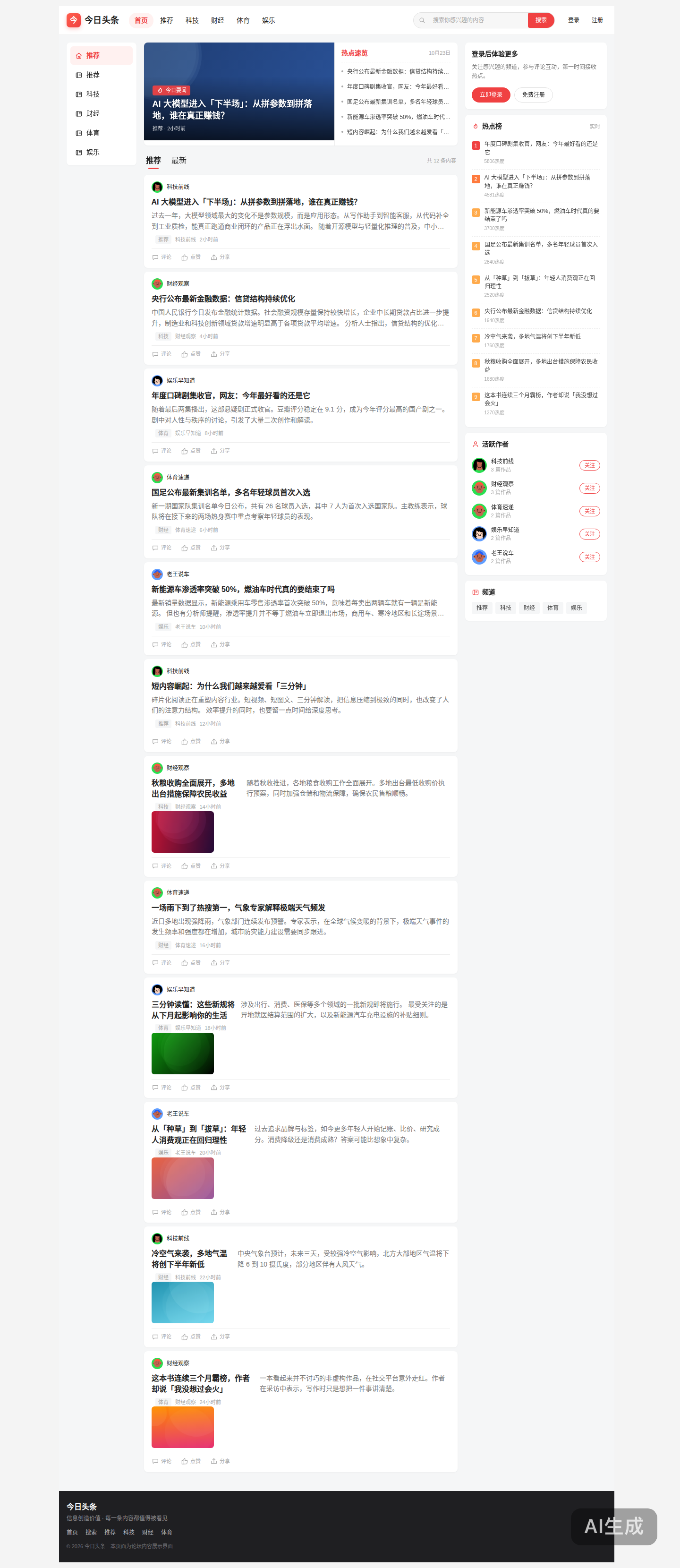Open 娱乐 in top navigation
The image size is (680, 1568).
point(268,20)
